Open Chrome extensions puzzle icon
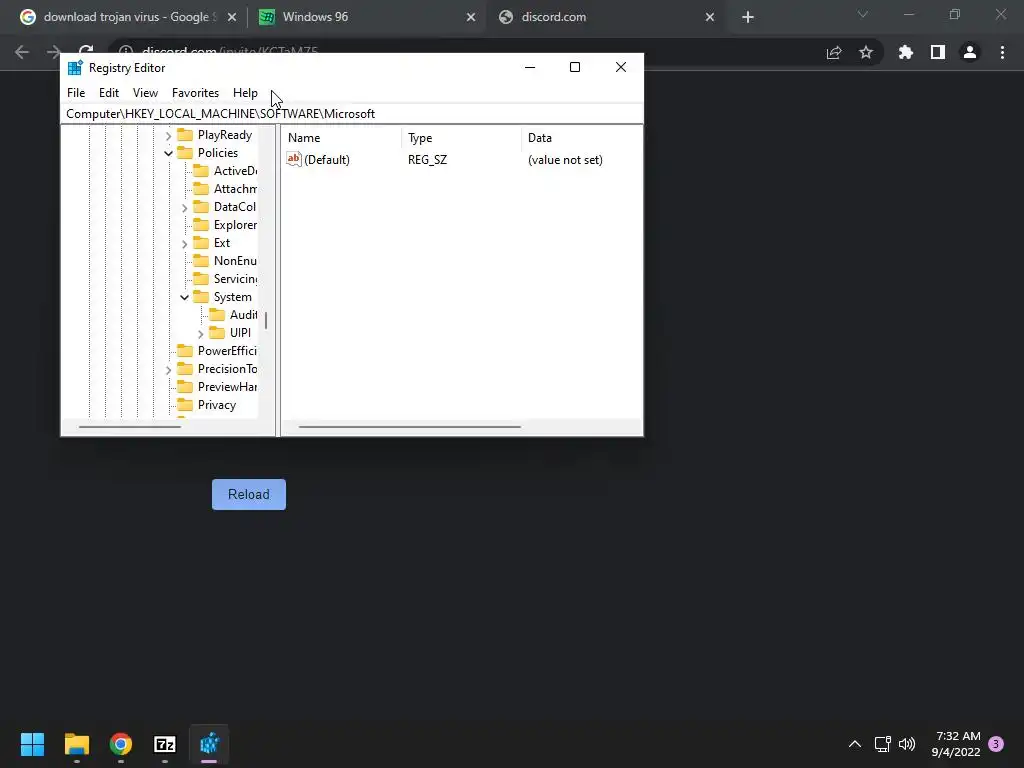The height and width of the screenshot is (768, 1024). tap(906, 52)
